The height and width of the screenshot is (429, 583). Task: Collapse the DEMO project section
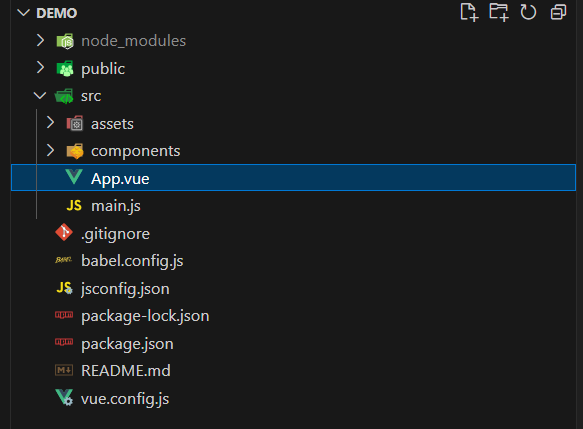point(23,13)
